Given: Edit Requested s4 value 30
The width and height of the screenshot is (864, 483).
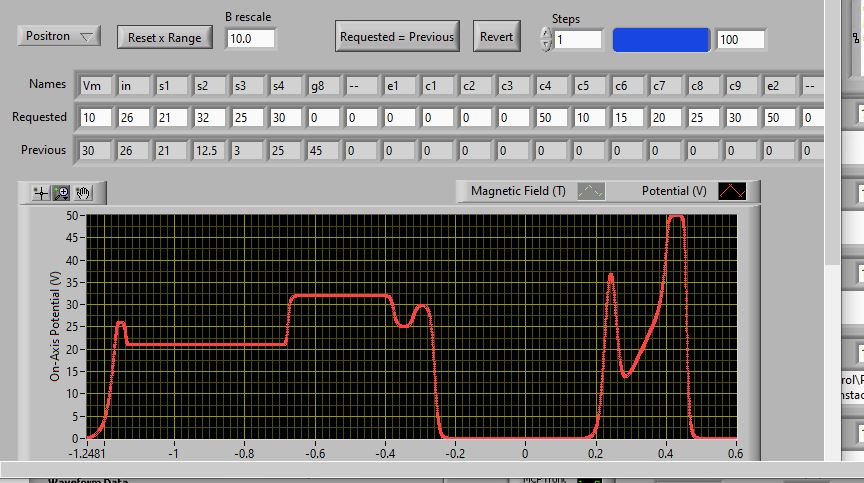Looking at the screenshot, I should [x=286, y=117].
